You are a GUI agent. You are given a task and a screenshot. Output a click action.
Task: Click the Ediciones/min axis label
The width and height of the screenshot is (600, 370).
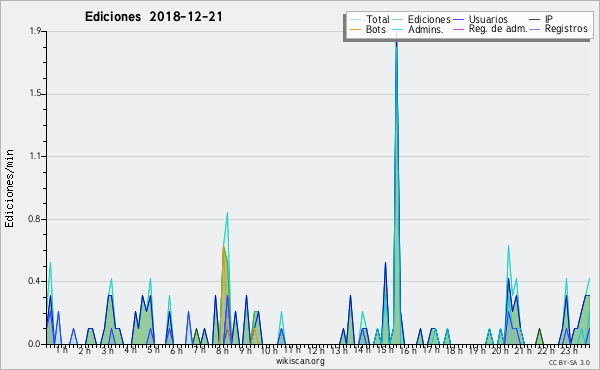[x=9, y=188]
